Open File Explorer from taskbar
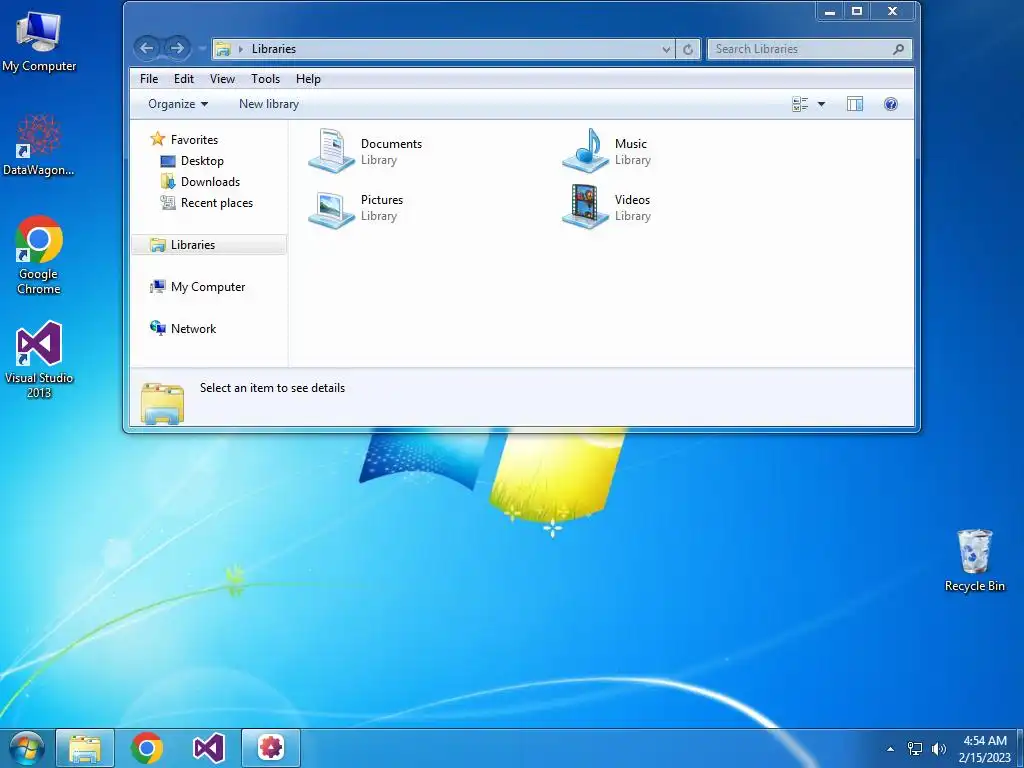The width and height of the screenshot is (1024, 768). click(x=85, y=748)
